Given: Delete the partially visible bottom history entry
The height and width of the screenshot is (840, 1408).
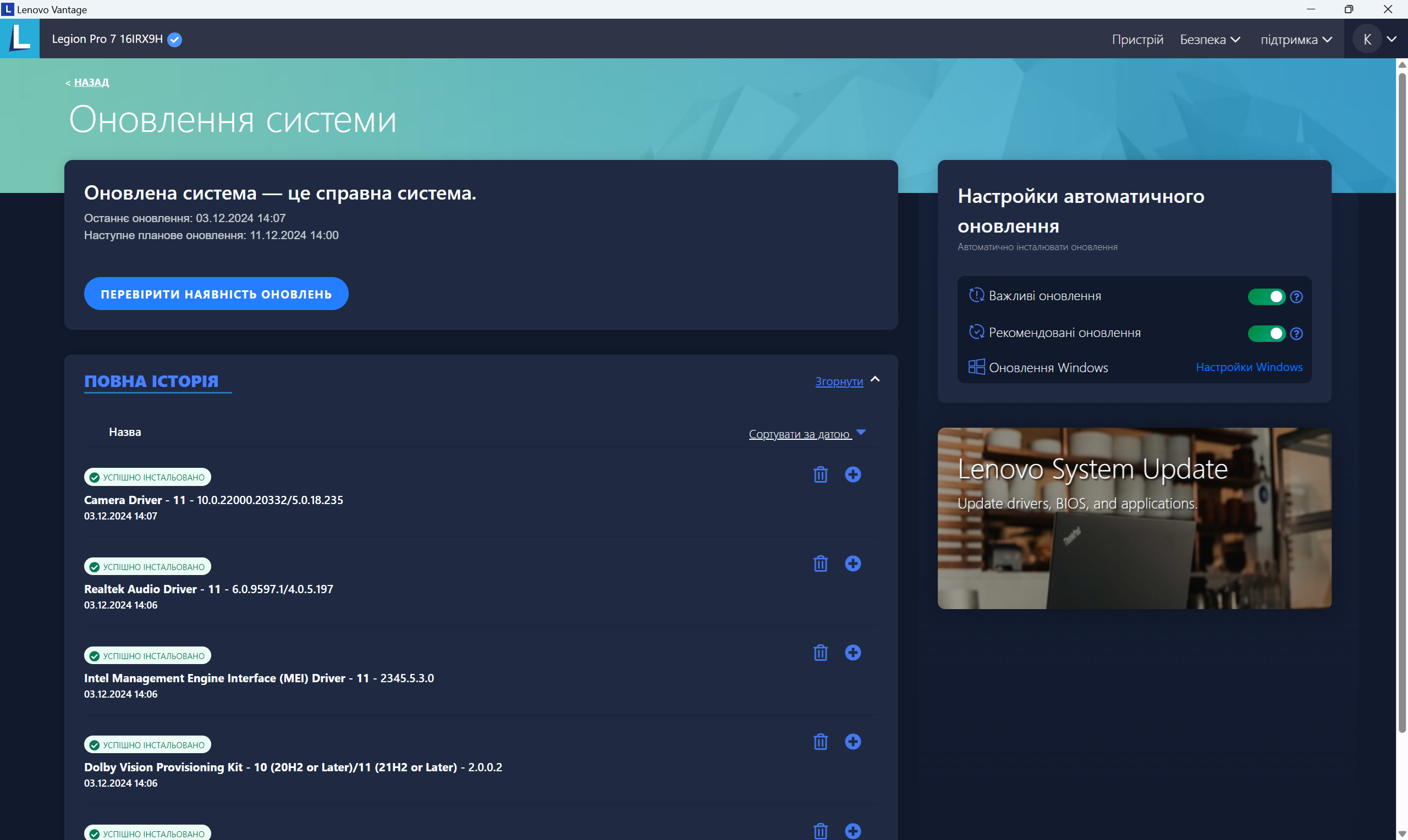Looking at the screenshot, I should [821, 831].
